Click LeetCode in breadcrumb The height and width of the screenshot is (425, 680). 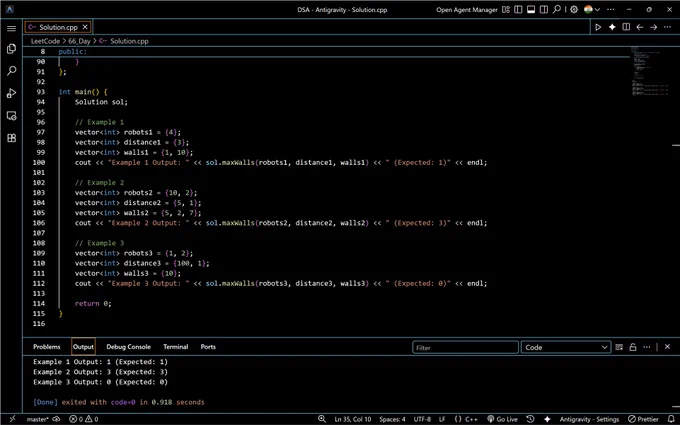(x=46, y=41)
